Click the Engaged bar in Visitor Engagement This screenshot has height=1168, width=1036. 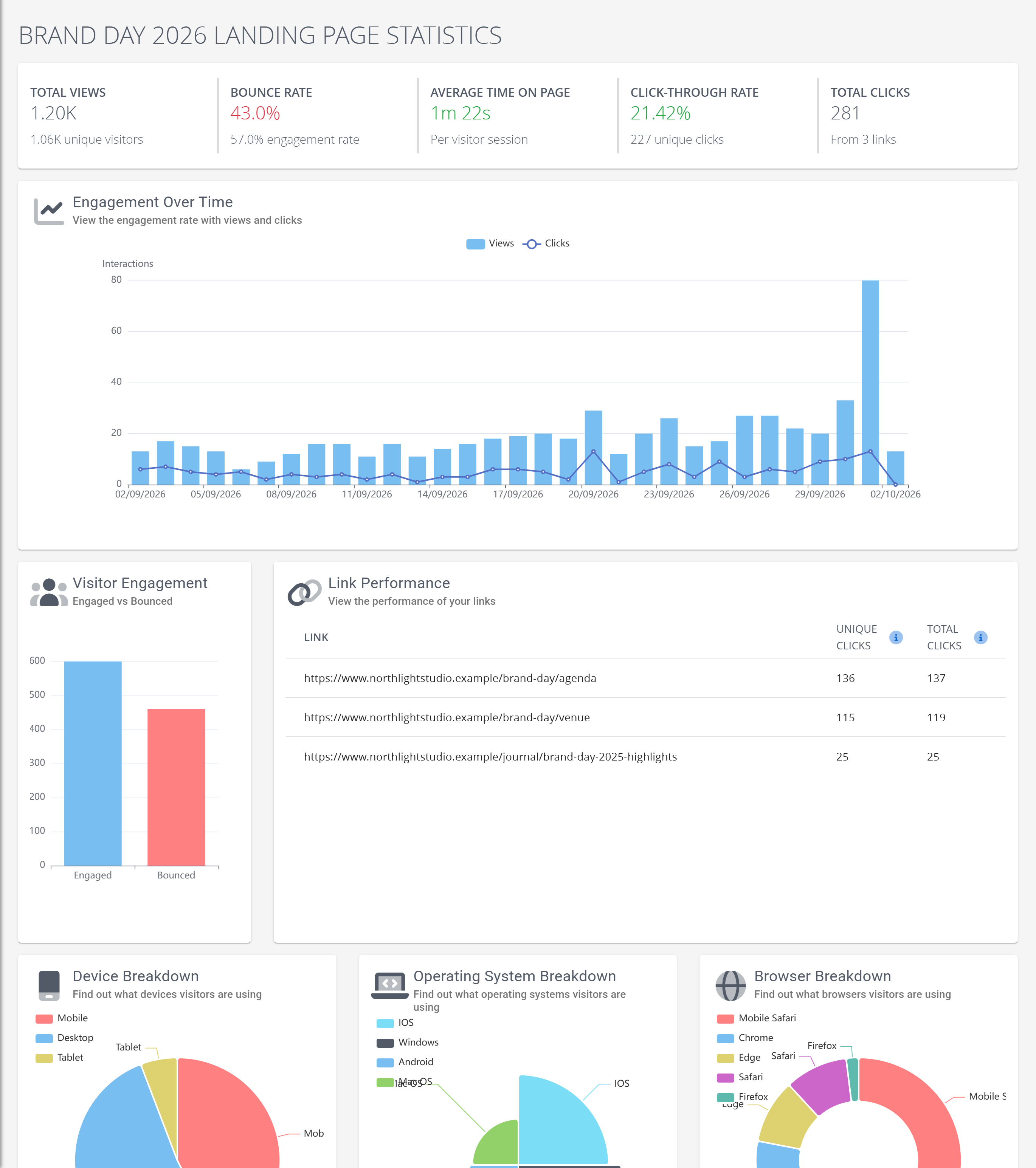tap(93, 764)
